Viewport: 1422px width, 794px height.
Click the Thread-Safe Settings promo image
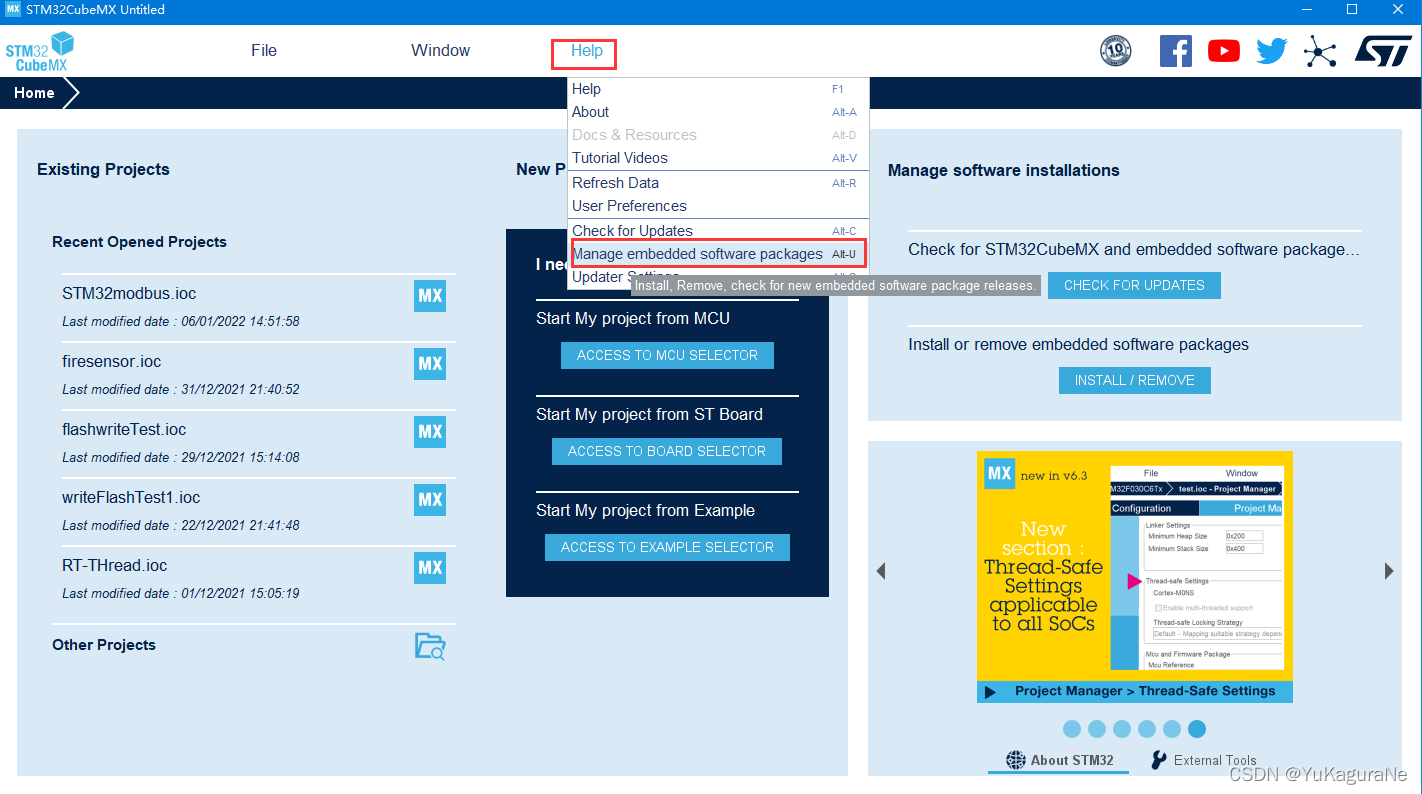[x=1134, y=577]
